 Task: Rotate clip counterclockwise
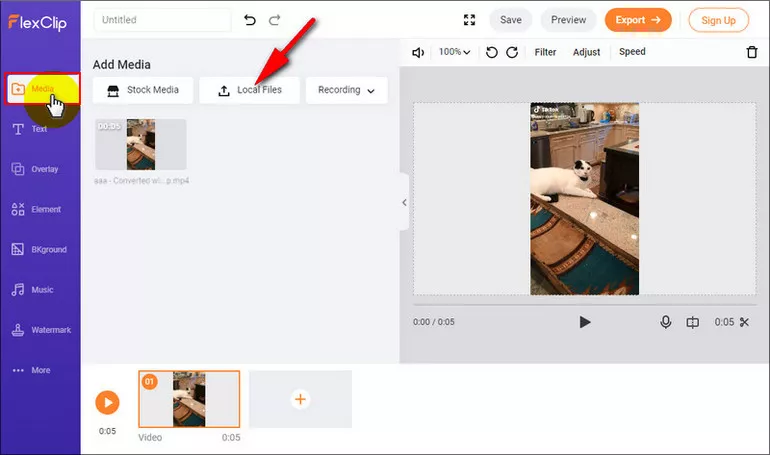(x=492, y=53)
